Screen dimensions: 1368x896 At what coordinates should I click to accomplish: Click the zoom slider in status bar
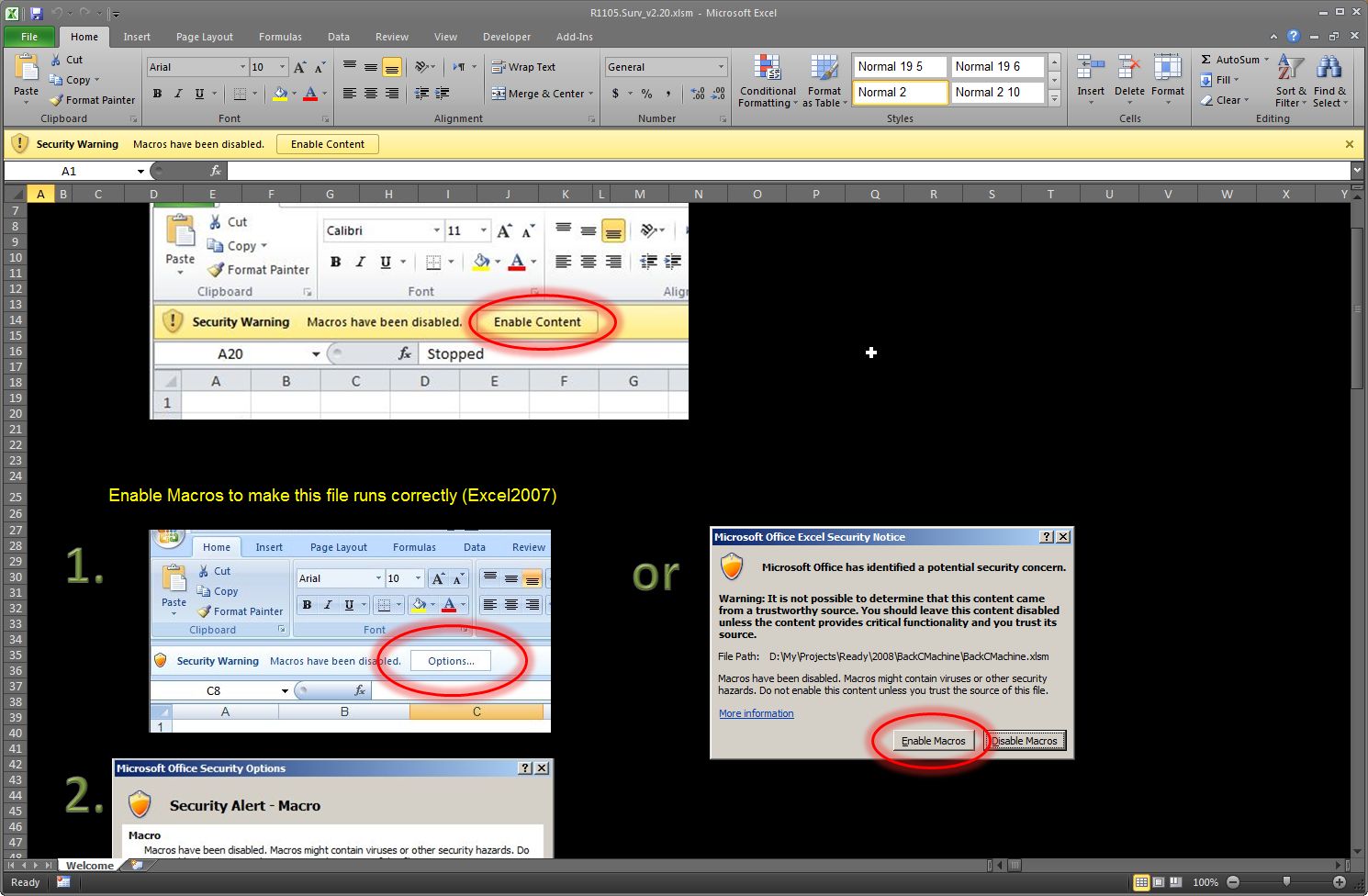(x=1286, y=882)
